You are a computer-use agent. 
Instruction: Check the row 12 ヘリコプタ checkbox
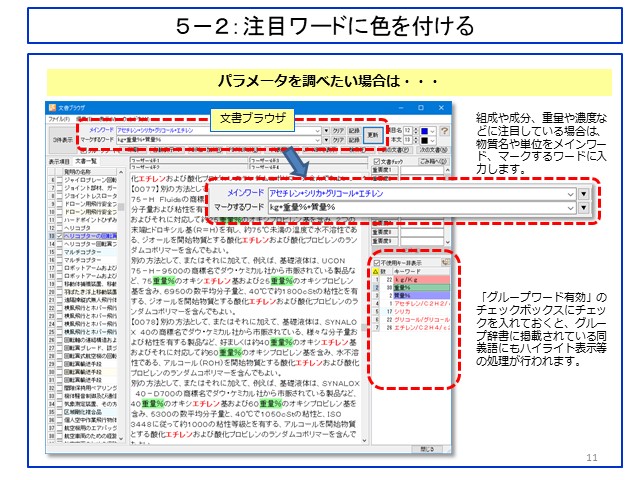coord(60,228)
